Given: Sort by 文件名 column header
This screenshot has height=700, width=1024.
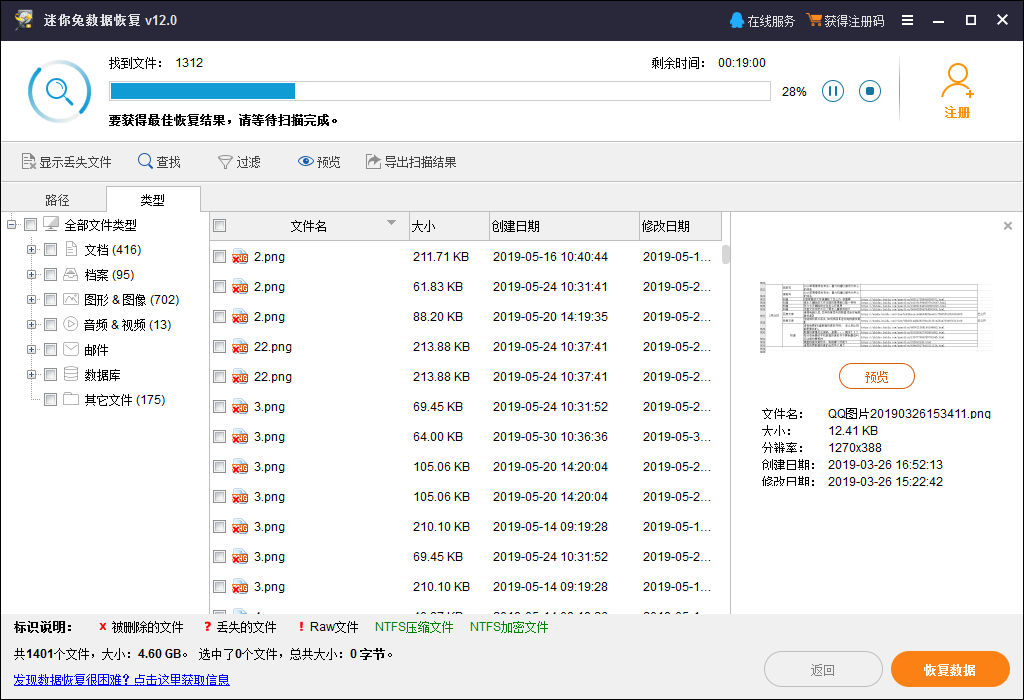Looking at the screenshot, I should point(309,226).
